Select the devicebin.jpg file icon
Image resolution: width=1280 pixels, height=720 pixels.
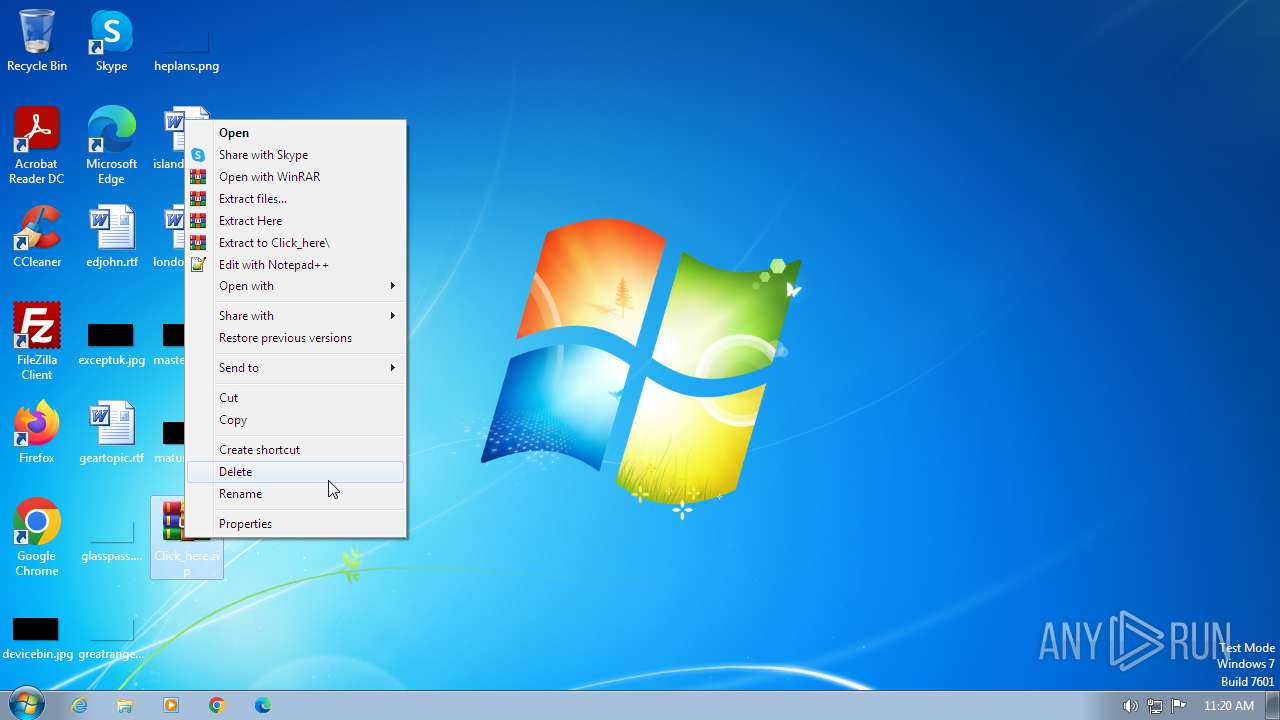click(37, 636)
